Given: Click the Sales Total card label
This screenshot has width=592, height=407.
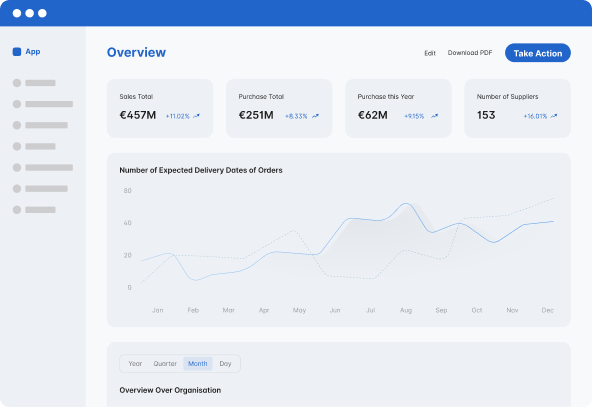Looking at the screenshot, I should (x=136, y=97).
